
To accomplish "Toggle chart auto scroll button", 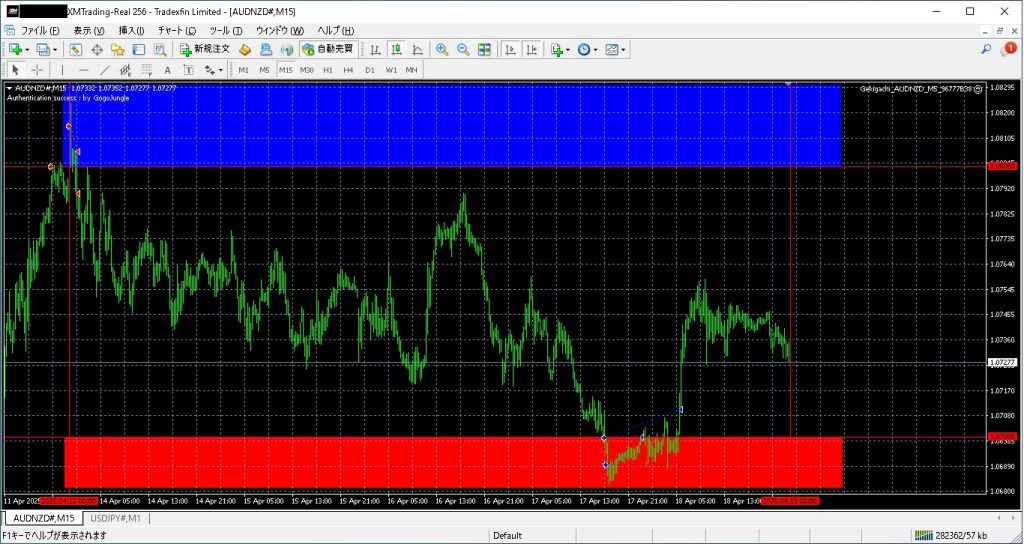I will click(511, 49).
